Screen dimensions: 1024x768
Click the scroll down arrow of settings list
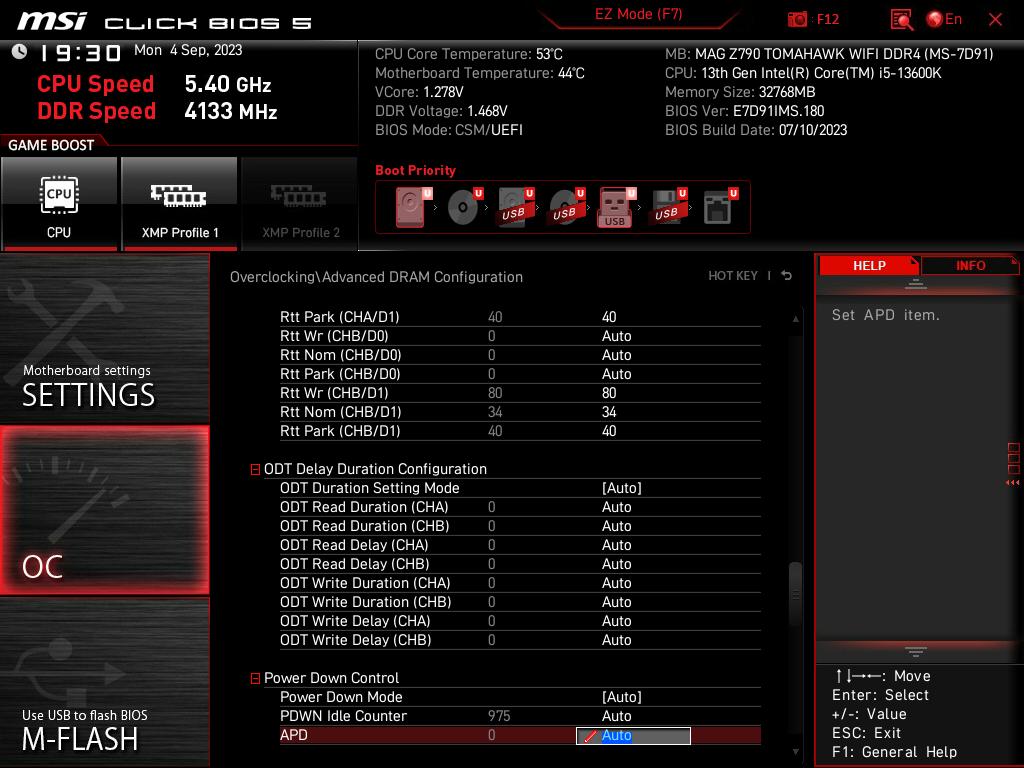(795, 752)
